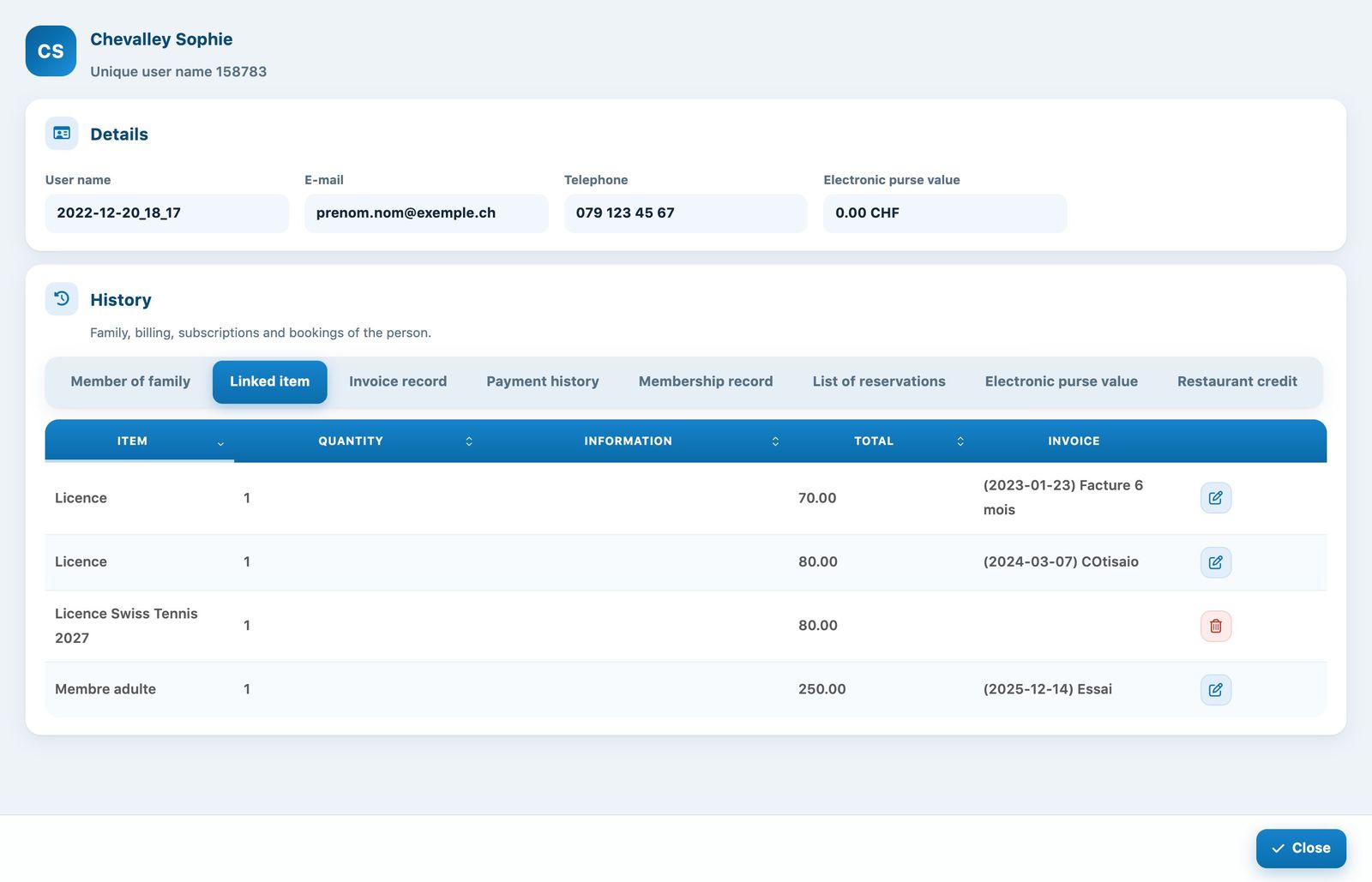Screen dimensions: 1372x882
Task: Click the Telephone field
Action: pos(686,213)
